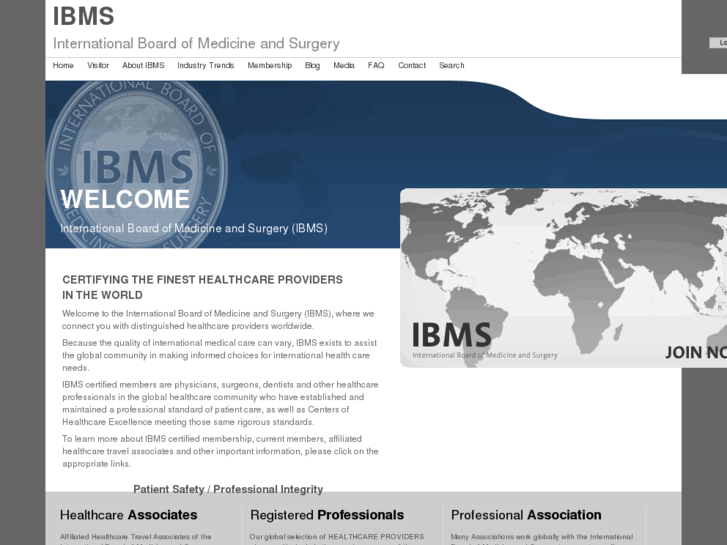
Task: Click the partially visible login button at top right
Action: [x=718, y=43]
